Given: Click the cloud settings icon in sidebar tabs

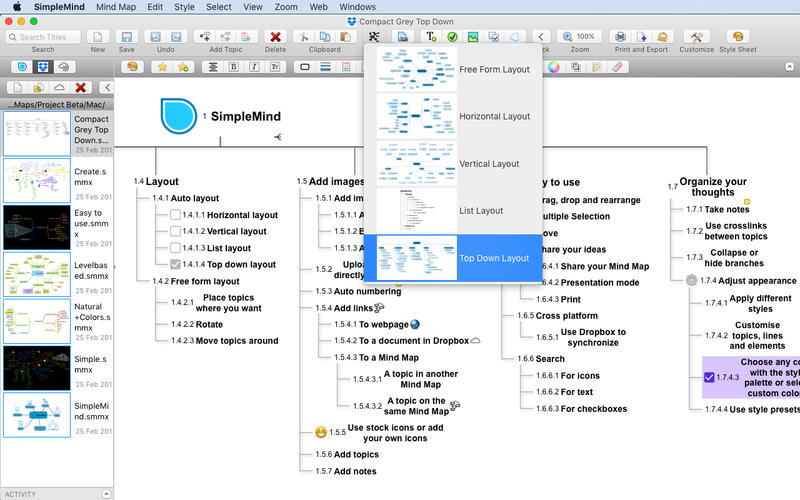Looking at the screenshot, I should click(x=64, y=67).
